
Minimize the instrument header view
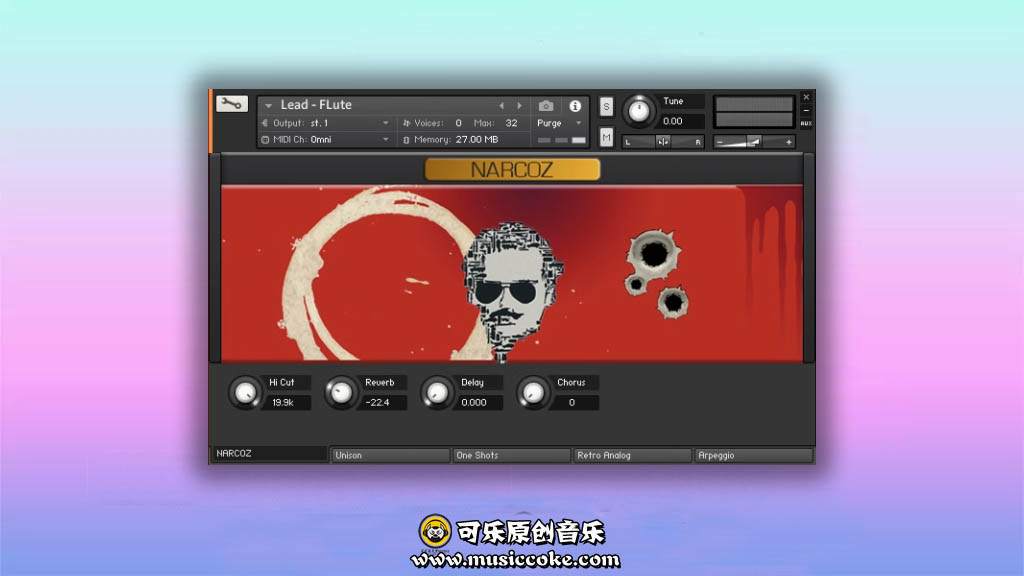point(806,110)
